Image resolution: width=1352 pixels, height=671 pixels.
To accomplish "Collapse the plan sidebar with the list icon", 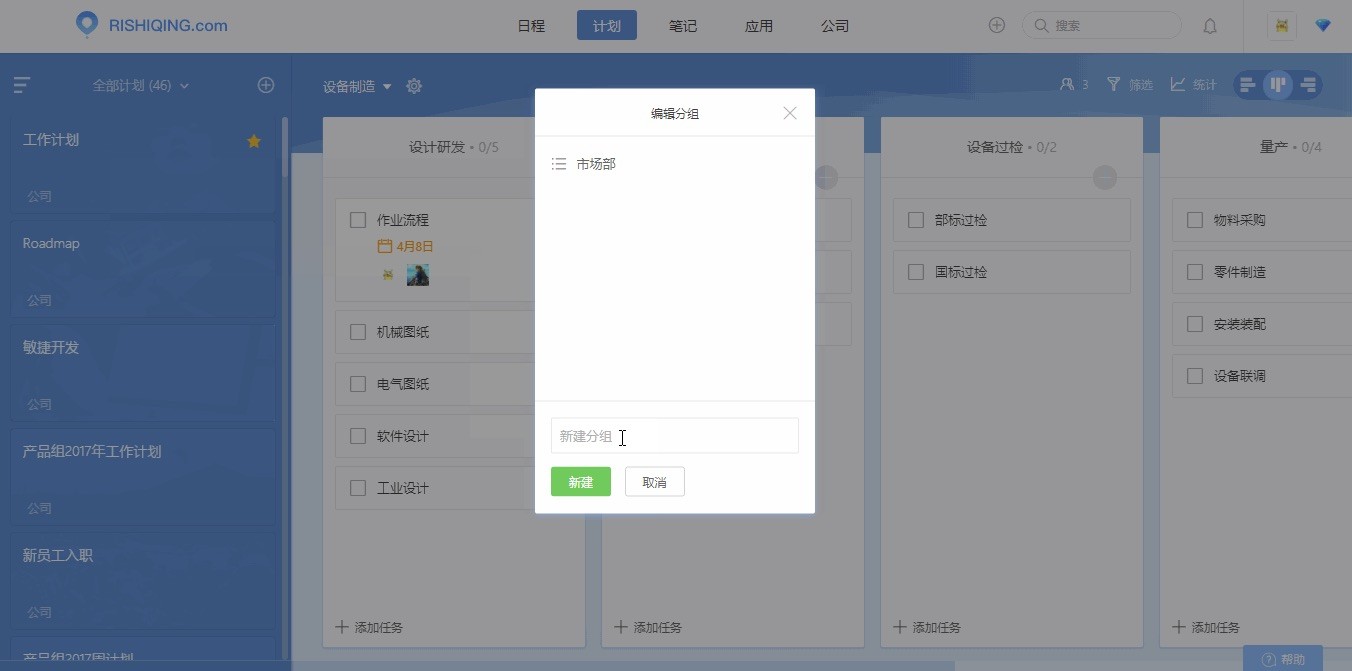I will coord(22,86).
